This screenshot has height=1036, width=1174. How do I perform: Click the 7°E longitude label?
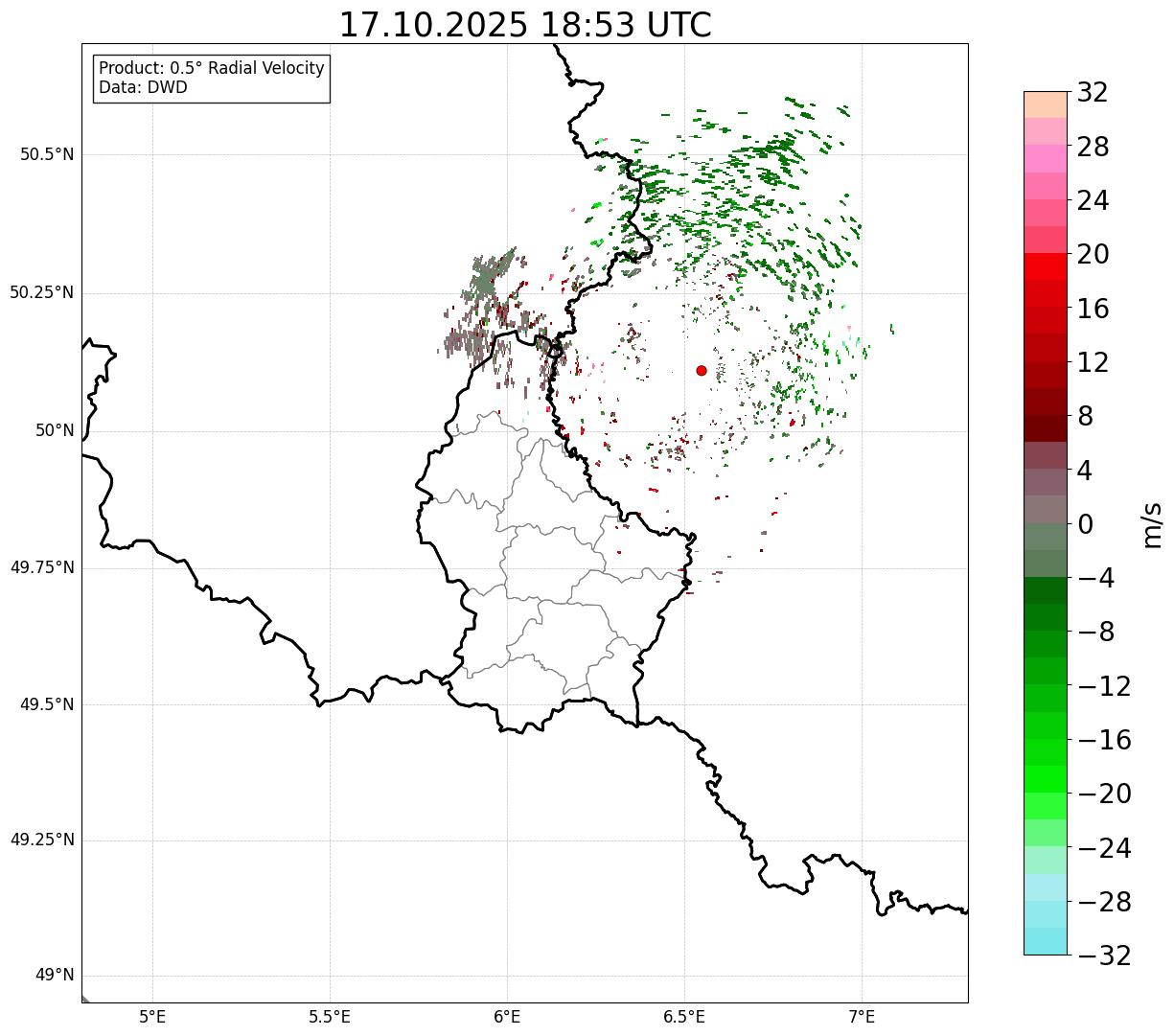click(x=862, y=1017)
